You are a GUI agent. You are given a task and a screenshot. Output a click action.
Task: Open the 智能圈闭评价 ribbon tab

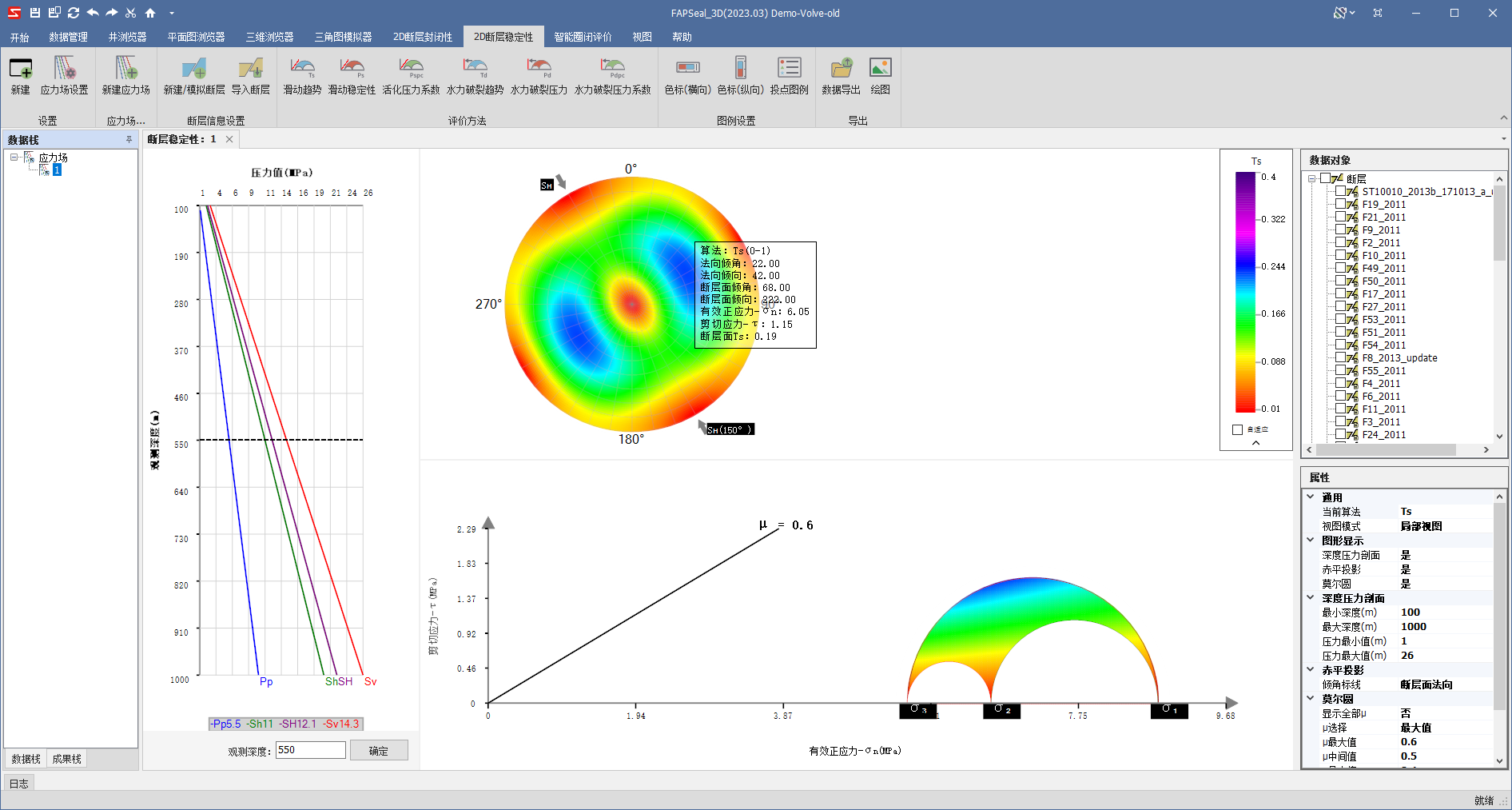583,37
